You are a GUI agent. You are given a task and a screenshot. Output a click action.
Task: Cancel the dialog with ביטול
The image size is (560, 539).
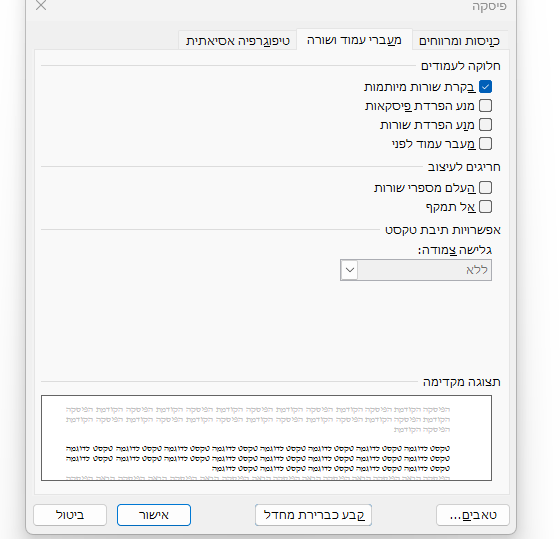pos(70,515)
